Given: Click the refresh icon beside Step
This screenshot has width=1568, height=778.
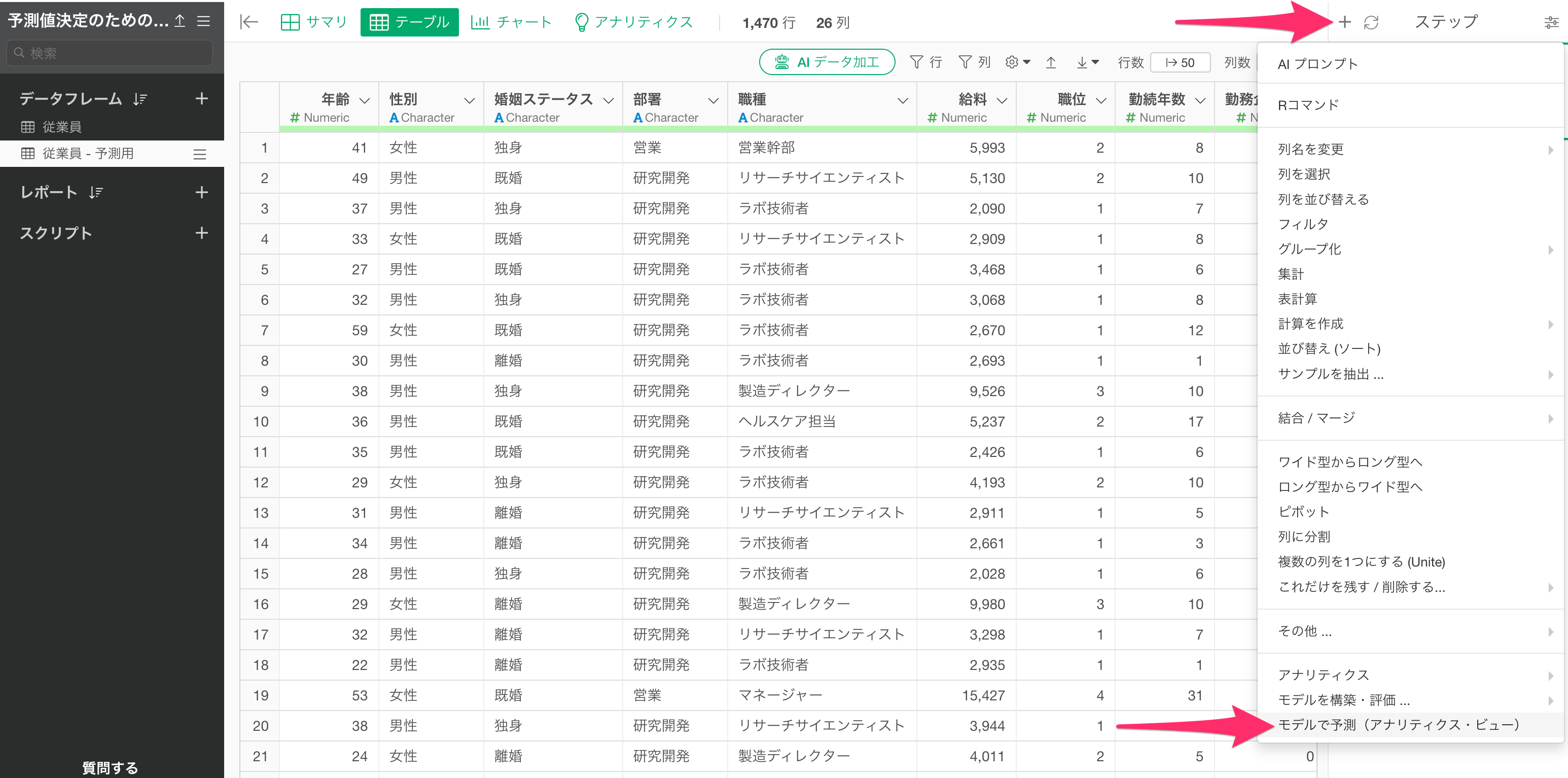Looking at the screenshot, I should coord(1371,22).
